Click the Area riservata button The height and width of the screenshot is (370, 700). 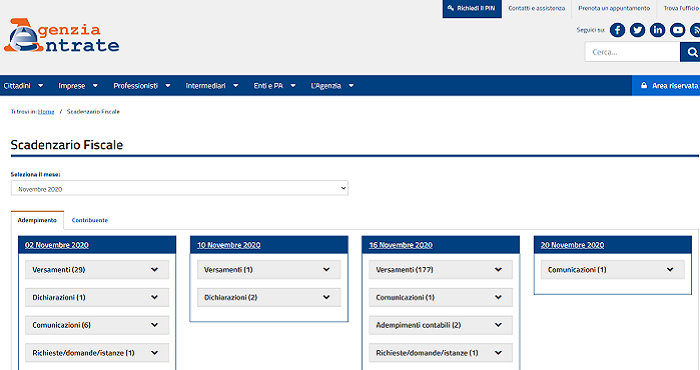(666, 86)
